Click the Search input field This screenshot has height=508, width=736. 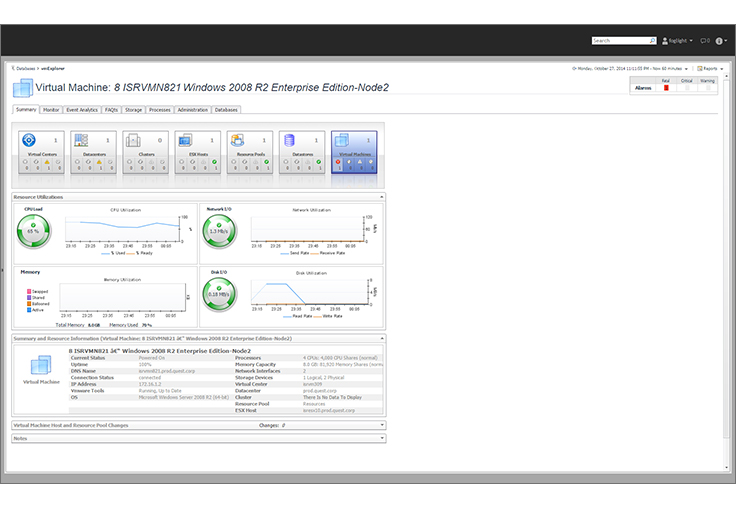(620, 41)
